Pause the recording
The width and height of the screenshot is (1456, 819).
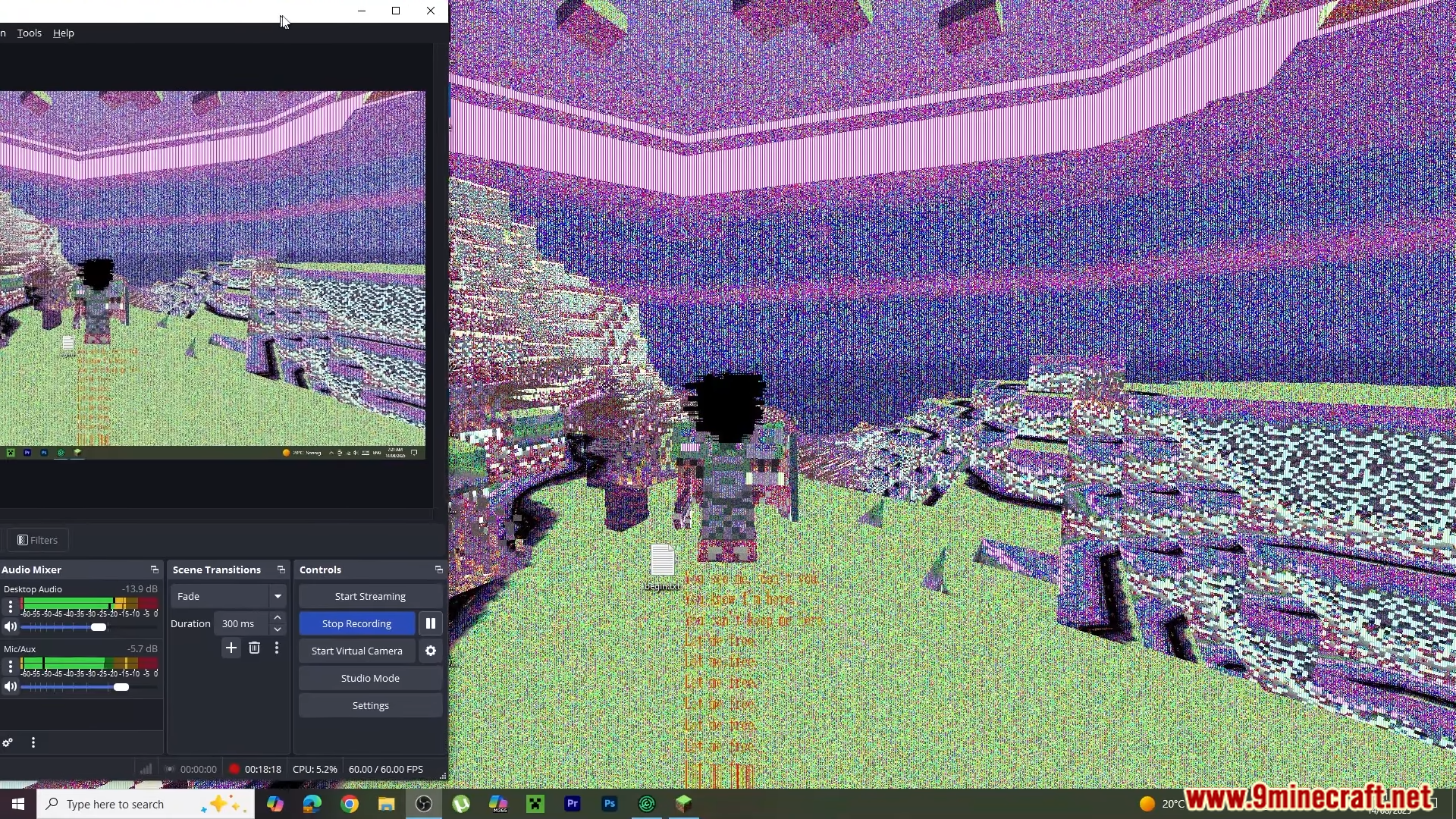[x=431, y=623]
